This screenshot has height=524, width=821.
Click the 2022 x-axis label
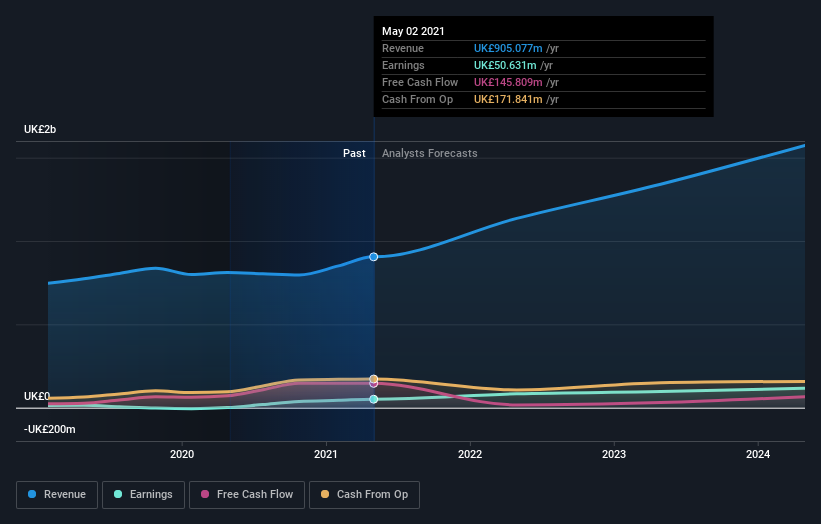click(x=470, y=454)
